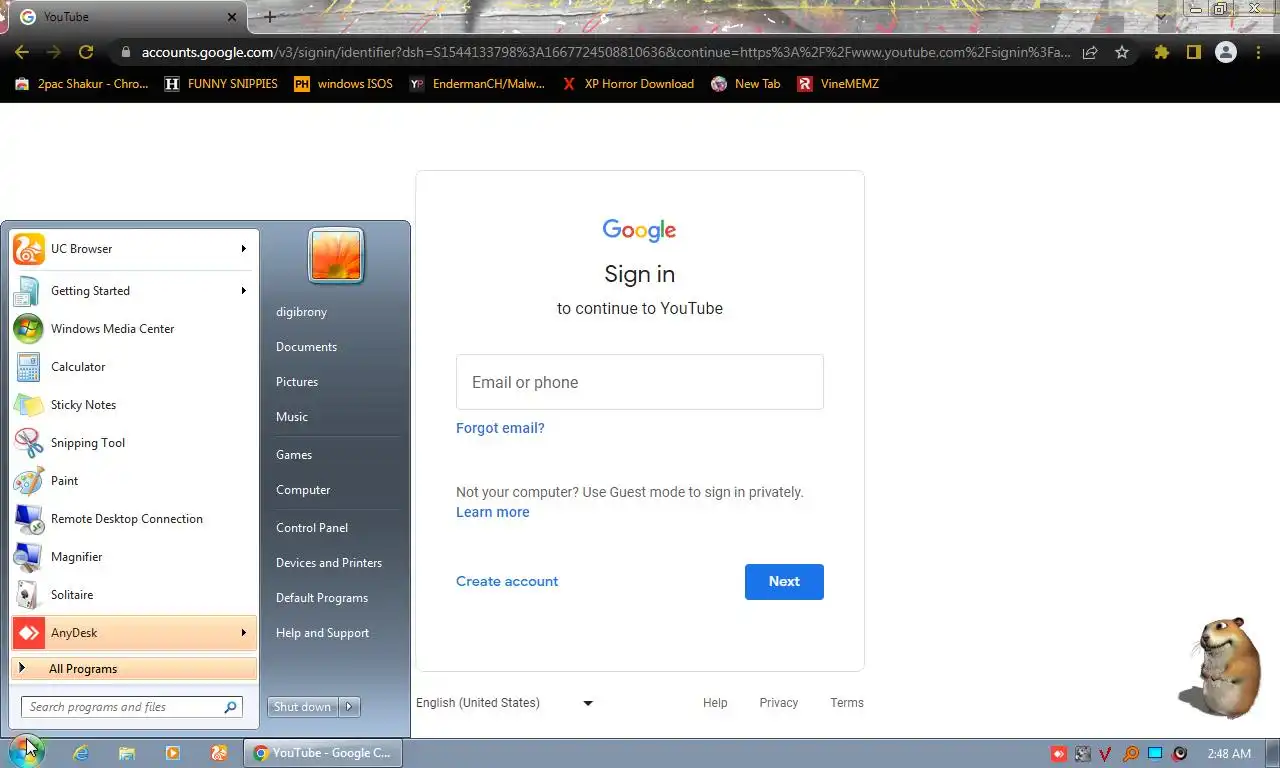Switch to YouTube - Google Chrome taskbar button
Image resolution: width=1280 pixels, height=768 pixels.
click(323, 753)
